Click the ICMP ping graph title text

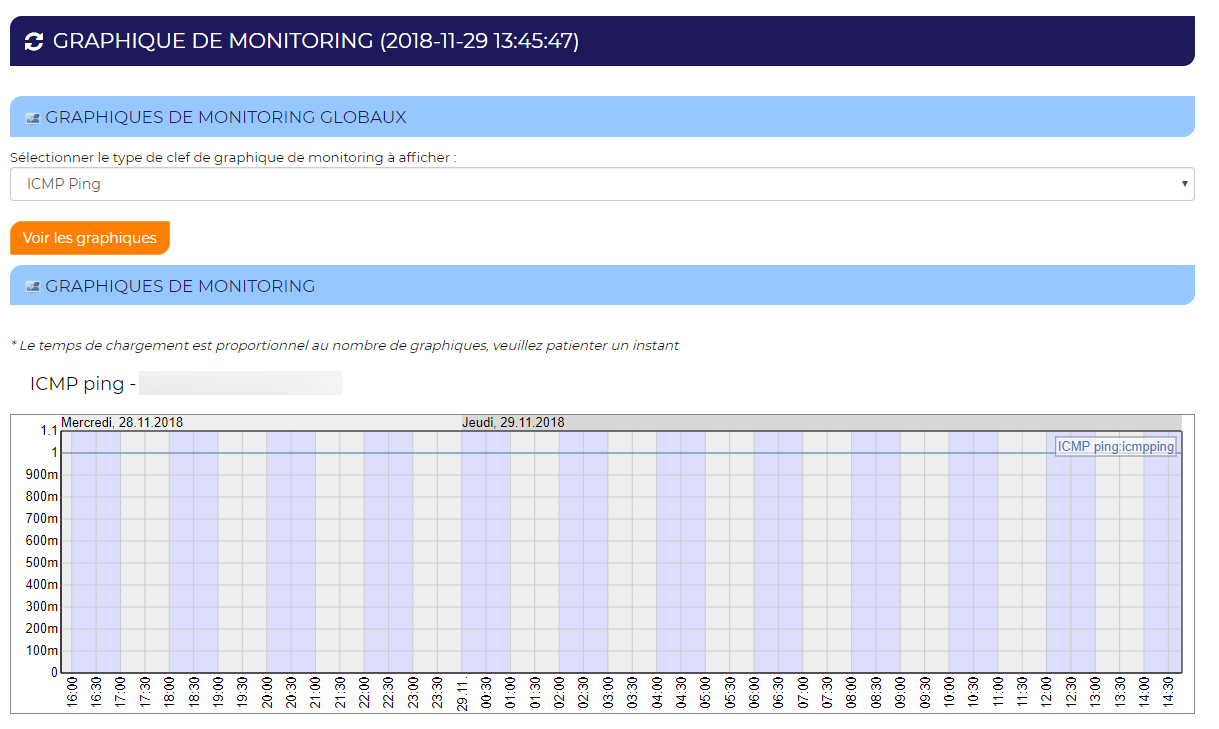point(82,384)
